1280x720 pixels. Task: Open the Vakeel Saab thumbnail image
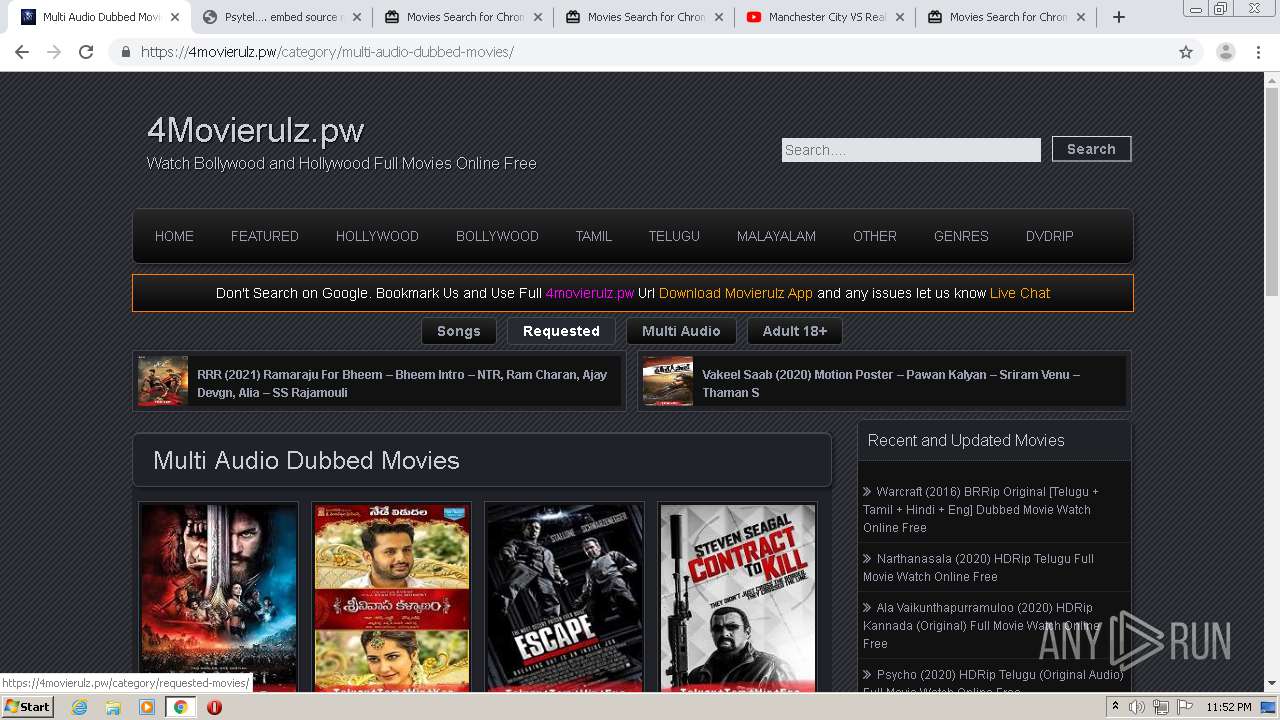(x=668, y=381)
